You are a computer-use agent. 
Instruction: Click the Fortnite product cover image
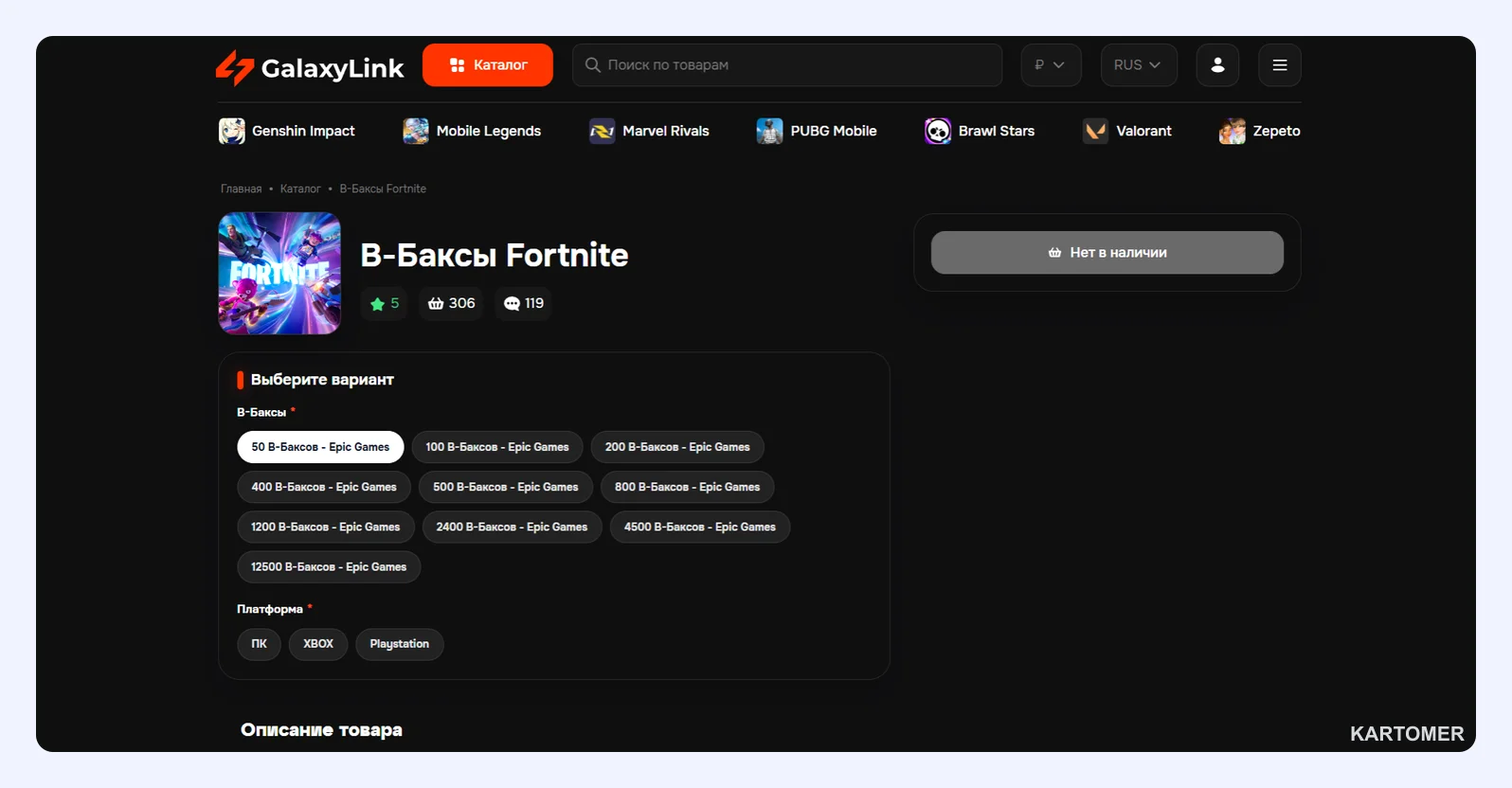click(279, 274)
